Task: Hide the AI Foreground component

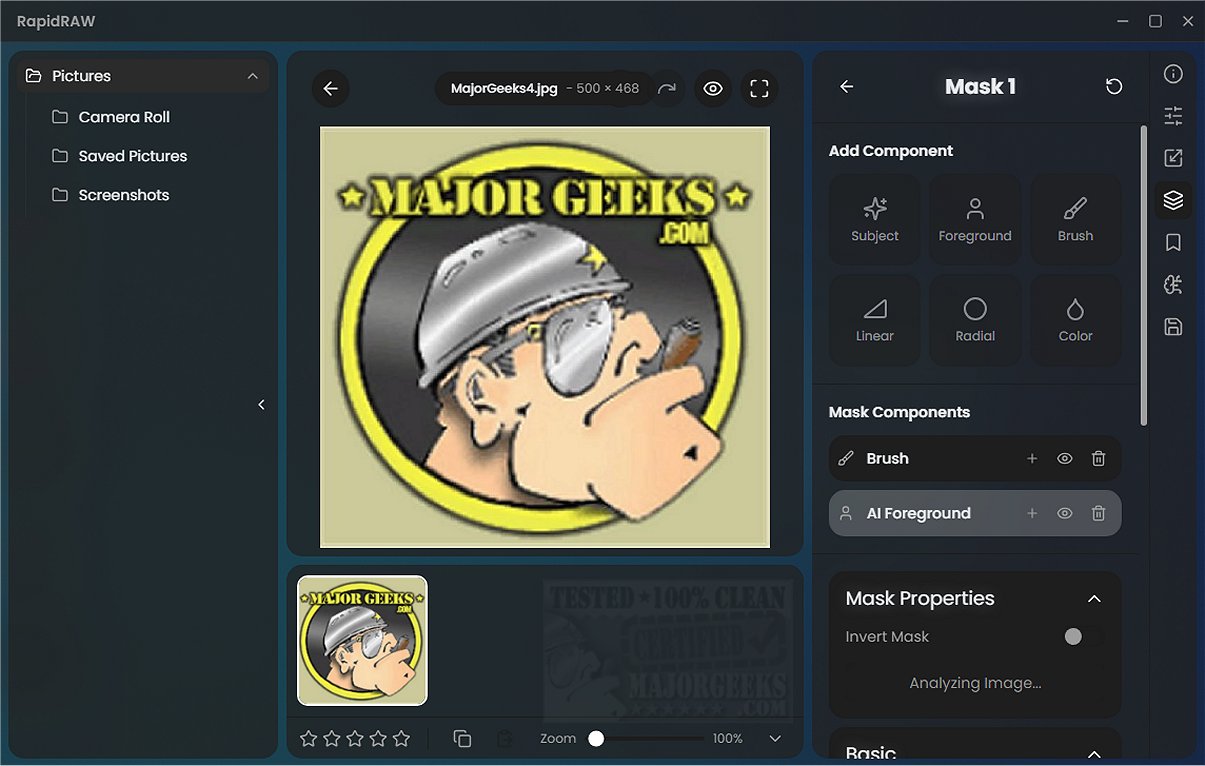Action: (1065, 513)
